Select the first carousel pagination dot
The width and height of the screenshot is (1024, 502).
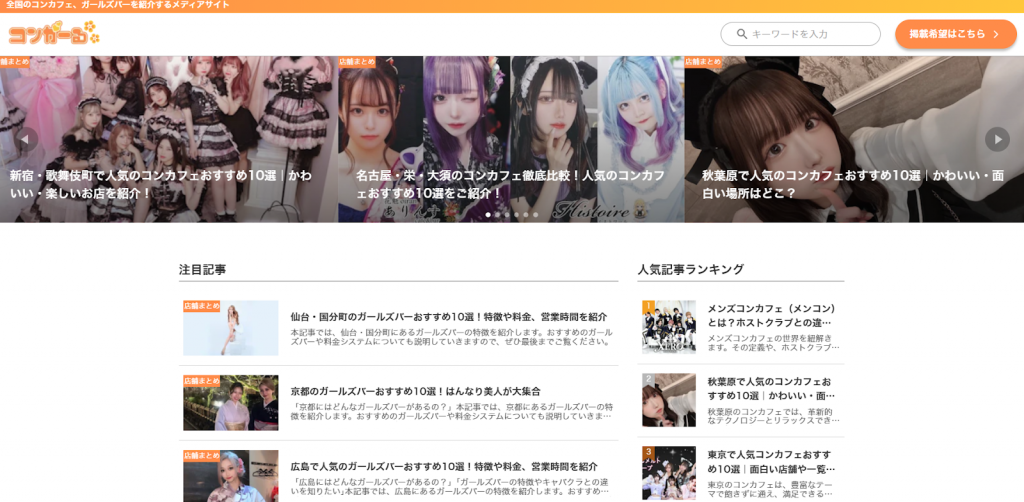click(x=488, y=214)
